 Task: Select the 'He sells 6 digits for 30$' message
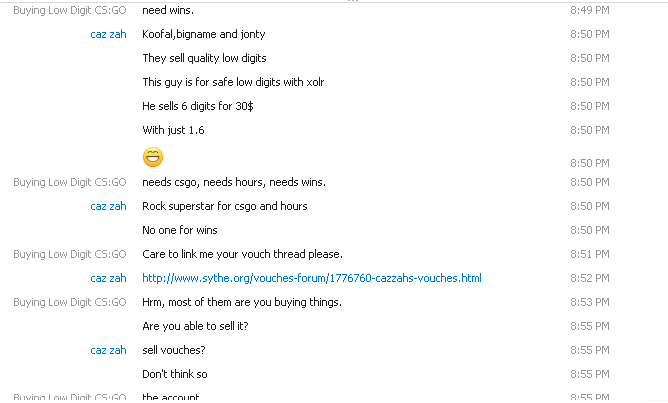(198, 106)
